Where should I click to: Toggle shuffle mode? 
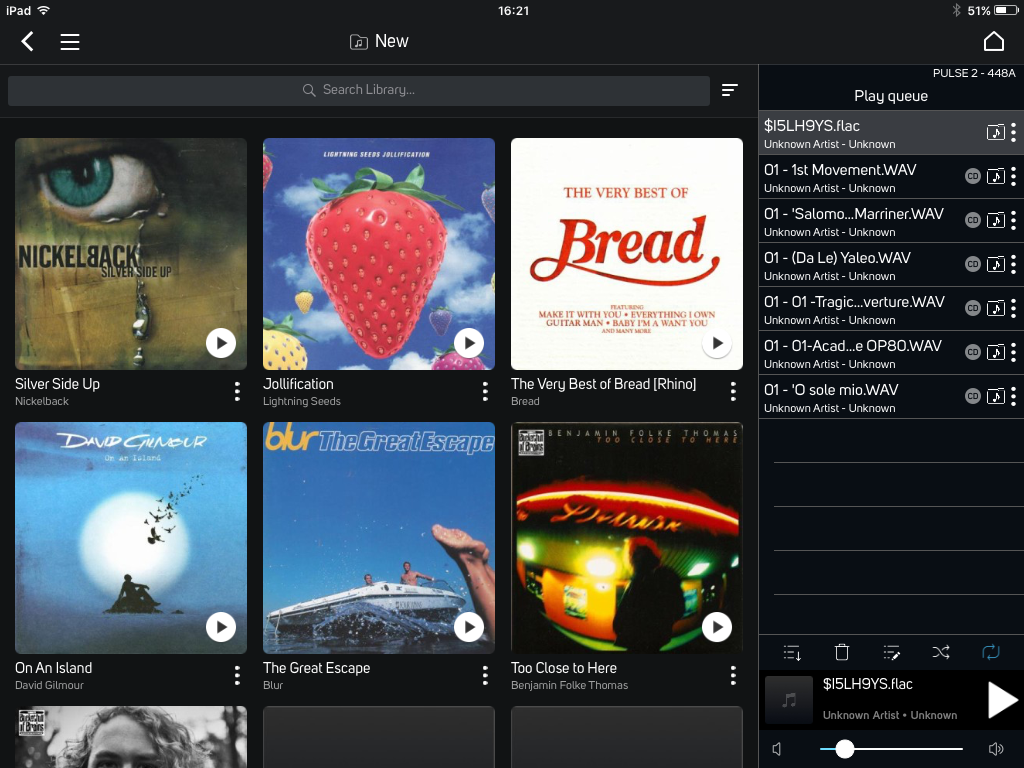(941, 652)
